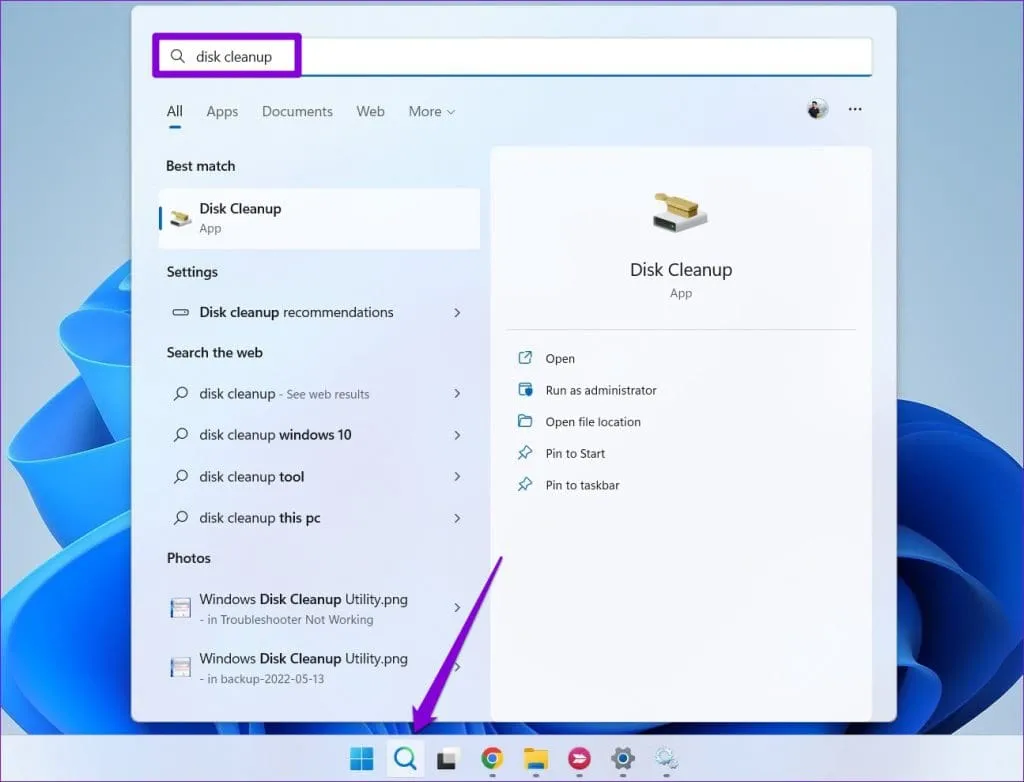Viewport: 1024px width, 782px height.
Task: Open the Settings gear icon in taskbar
Action: click(x=622, y=759)
